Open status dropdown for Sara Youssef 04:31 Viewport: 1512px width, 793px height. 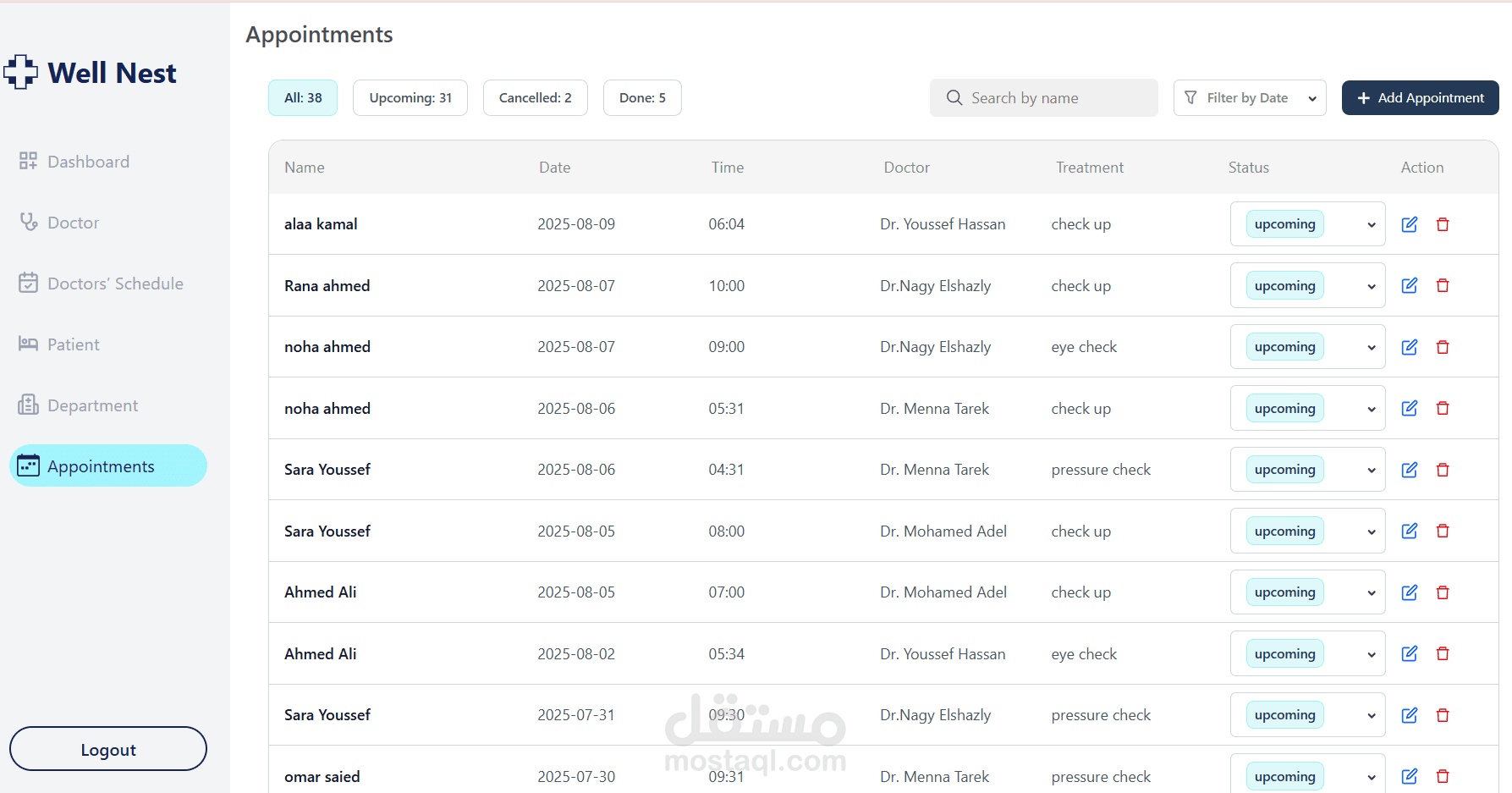tap(1307, 470)
